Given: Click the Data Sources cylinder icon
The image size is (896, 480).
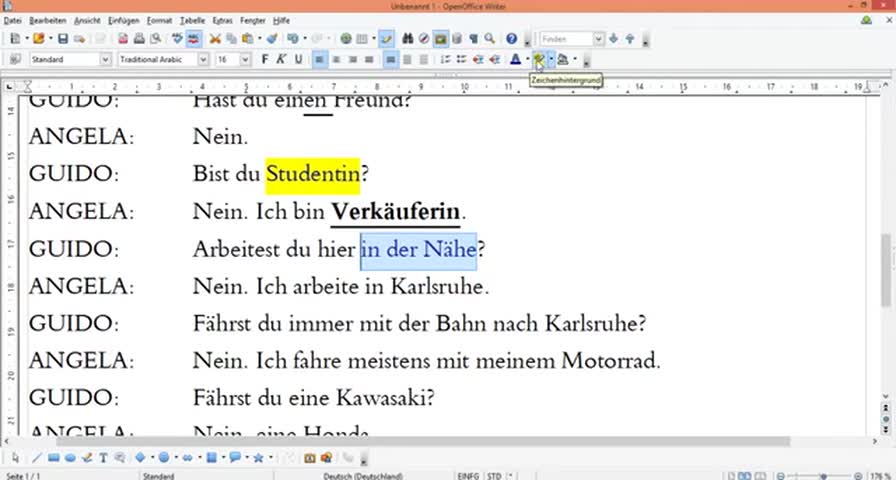Looking at the screenshot, I should tap(457, 39).
